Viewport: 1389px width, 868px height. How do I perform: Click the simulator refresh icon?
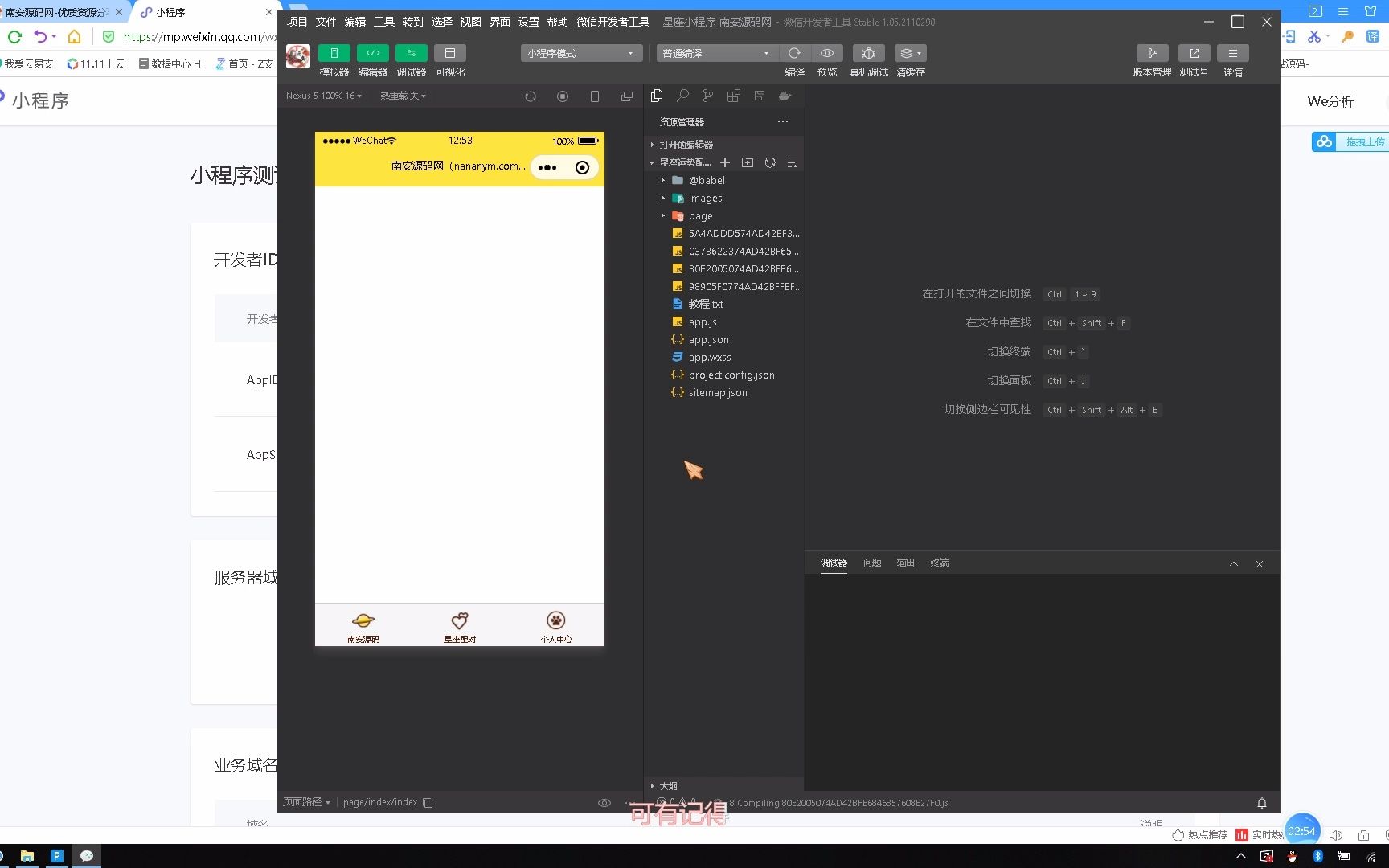[531, 96]
